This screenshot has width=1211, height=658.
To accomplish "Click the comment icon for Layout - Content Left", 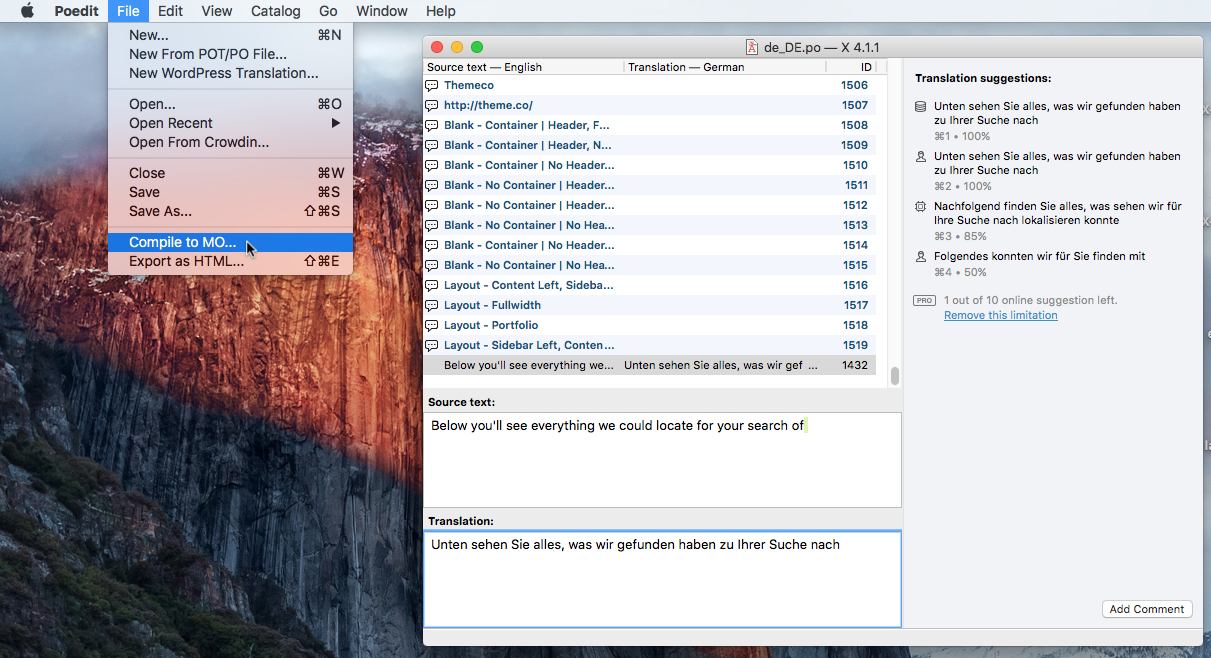I will (x=432, y=286).
